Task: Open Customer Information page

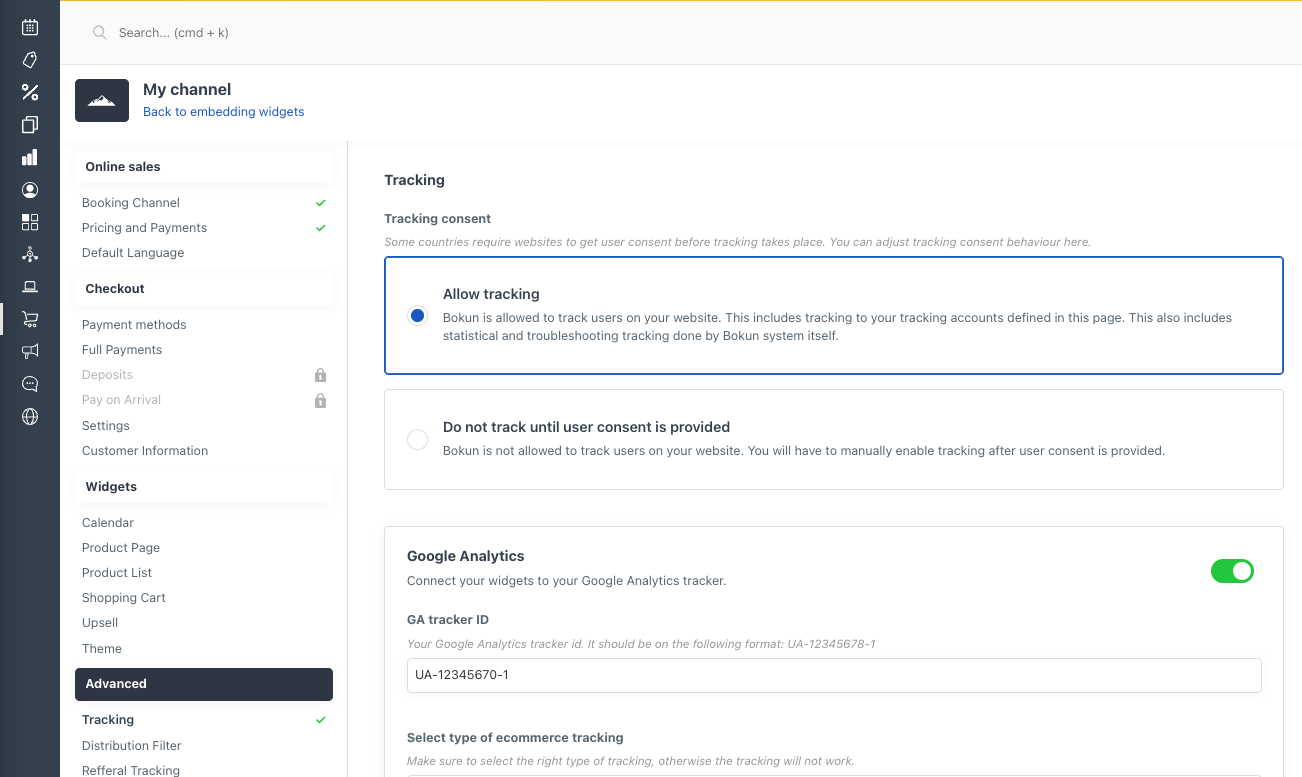Action: pyautogui.click(x=145, y=451)
